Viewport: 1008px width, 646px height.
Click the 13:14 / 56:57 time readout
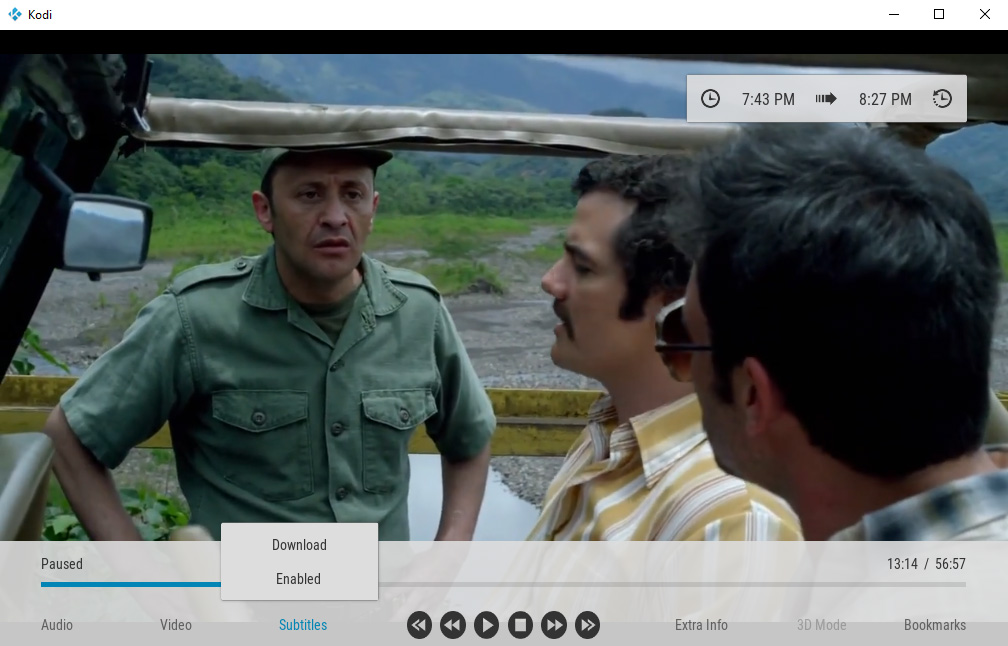tap(926, 564)
